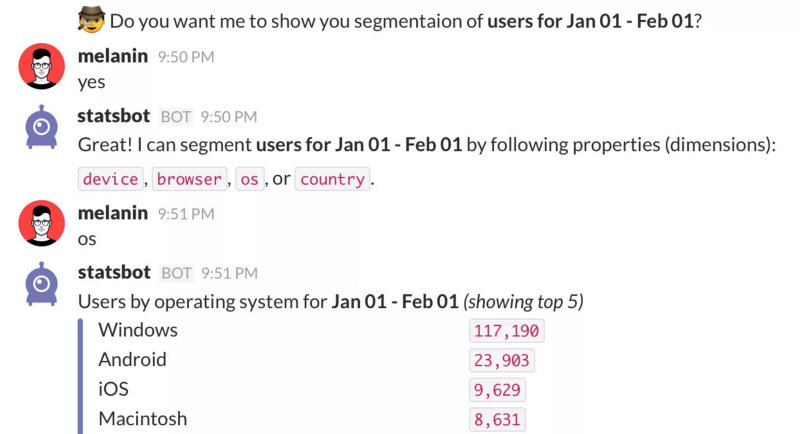Open melanin's avatar on the 'yes' message
The height and width of the screenshot is (434, 800).
41,66
